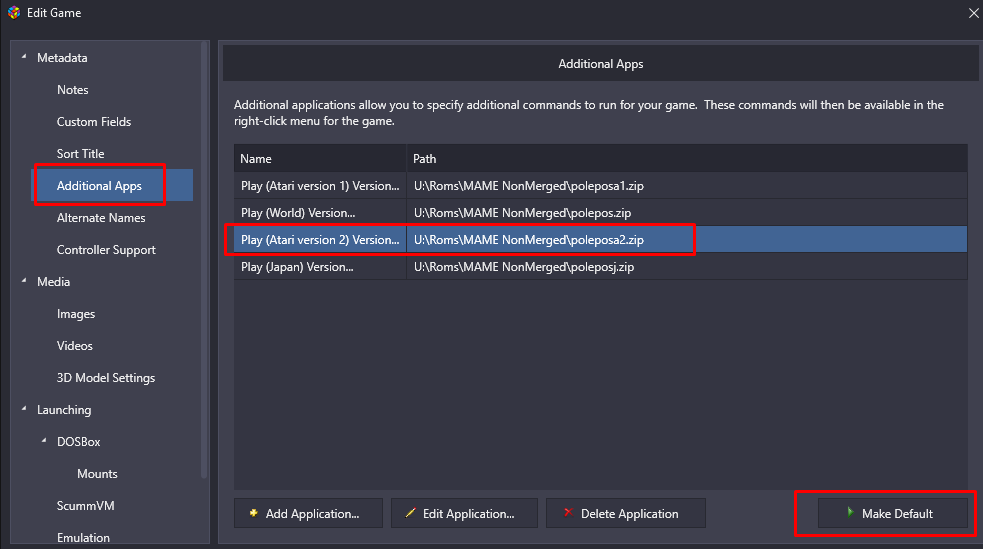Click the yellow star Add Application icon

(x=253, y=513)
